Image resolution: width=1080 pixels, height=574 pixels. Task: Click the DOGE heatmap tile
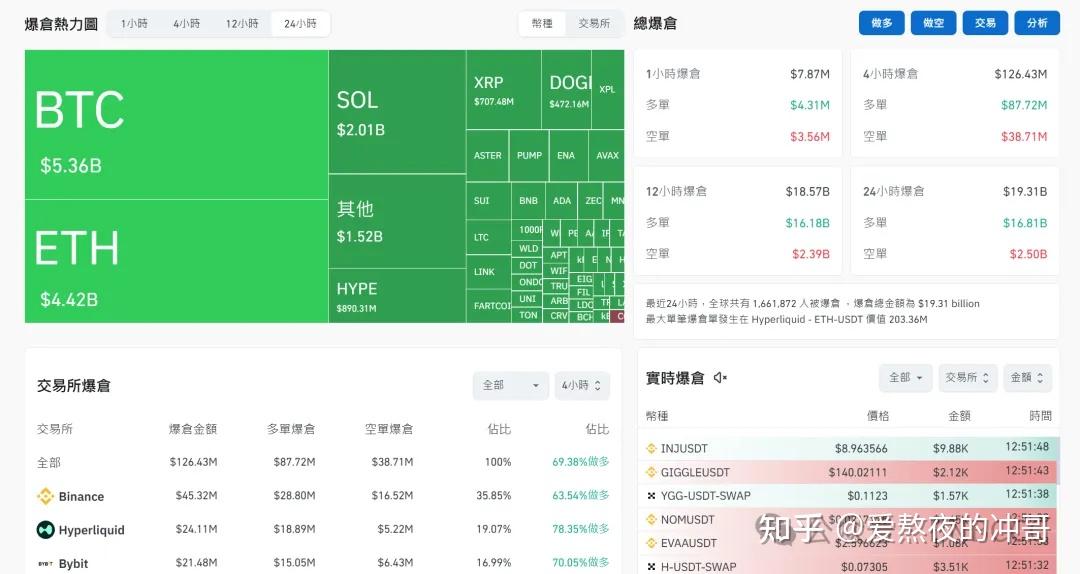click(x=566, y=90)
